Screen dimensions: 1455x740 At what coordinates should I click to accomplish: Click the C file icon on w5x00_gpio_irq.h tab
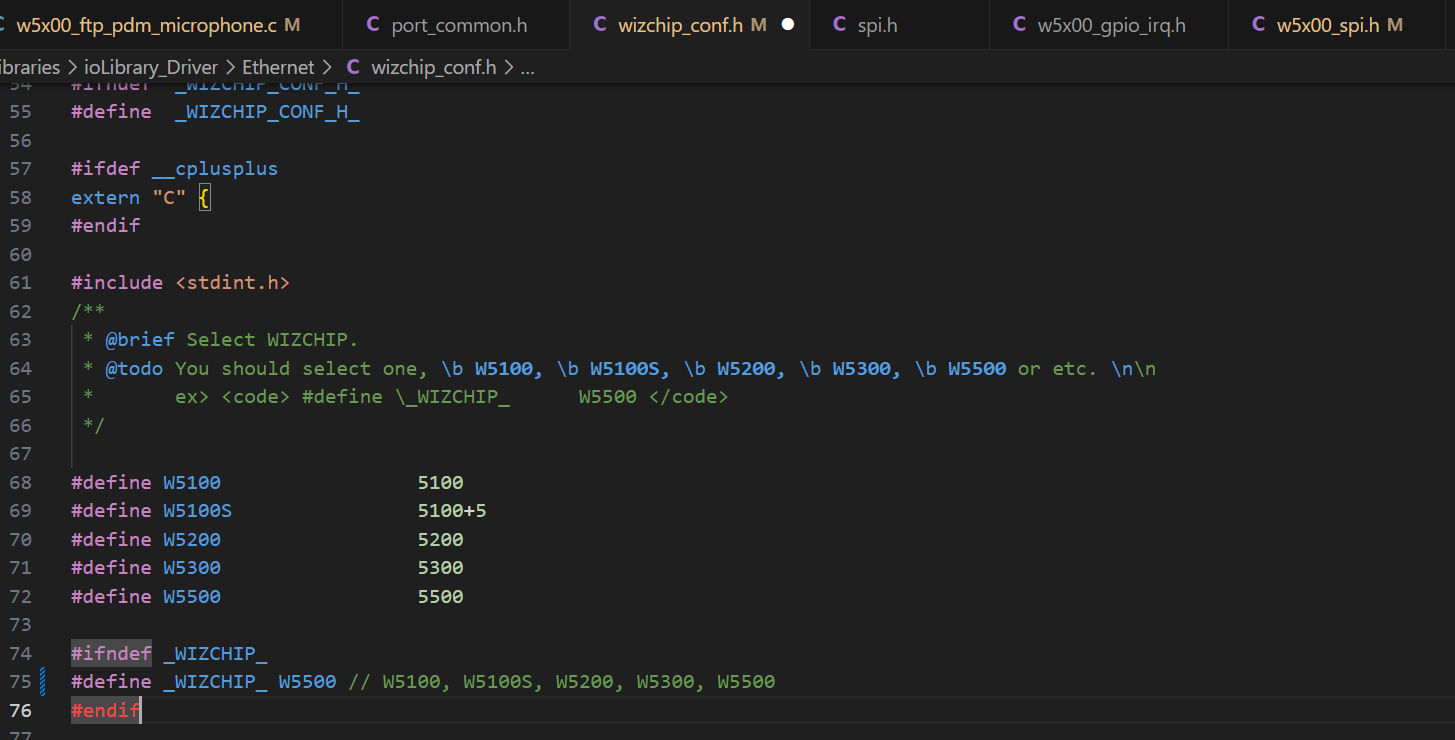click(x=1020, y=25)
